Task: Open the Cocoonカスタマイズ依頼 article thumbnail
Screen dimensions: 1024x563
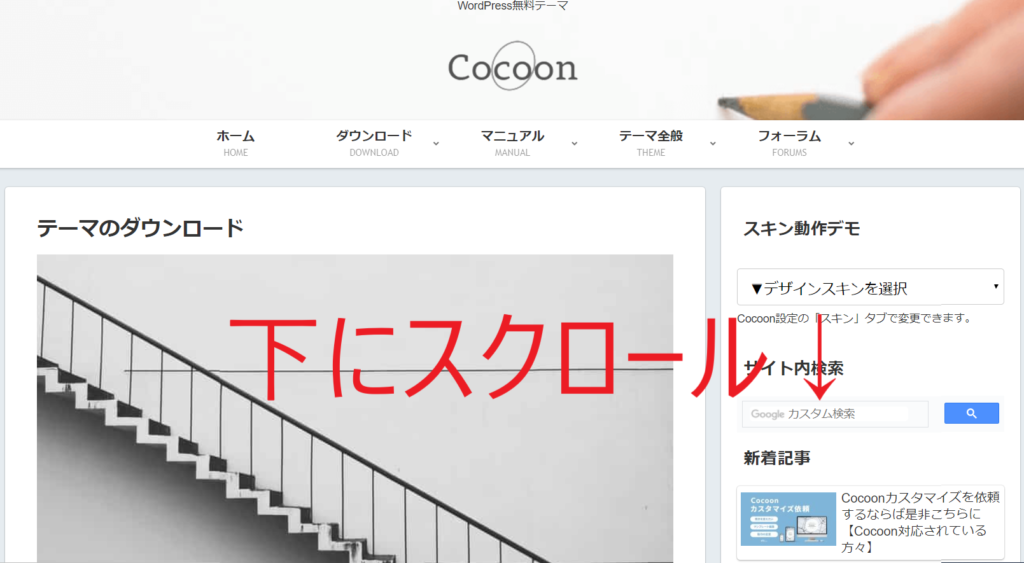Action: (x=788, y=519)
